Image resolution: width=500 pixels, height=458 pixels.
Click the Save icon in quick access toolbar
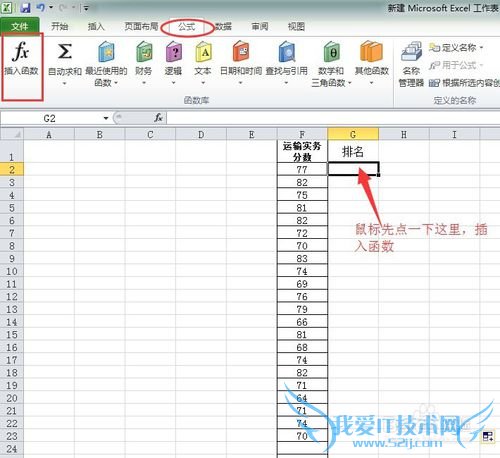[25, 8]
